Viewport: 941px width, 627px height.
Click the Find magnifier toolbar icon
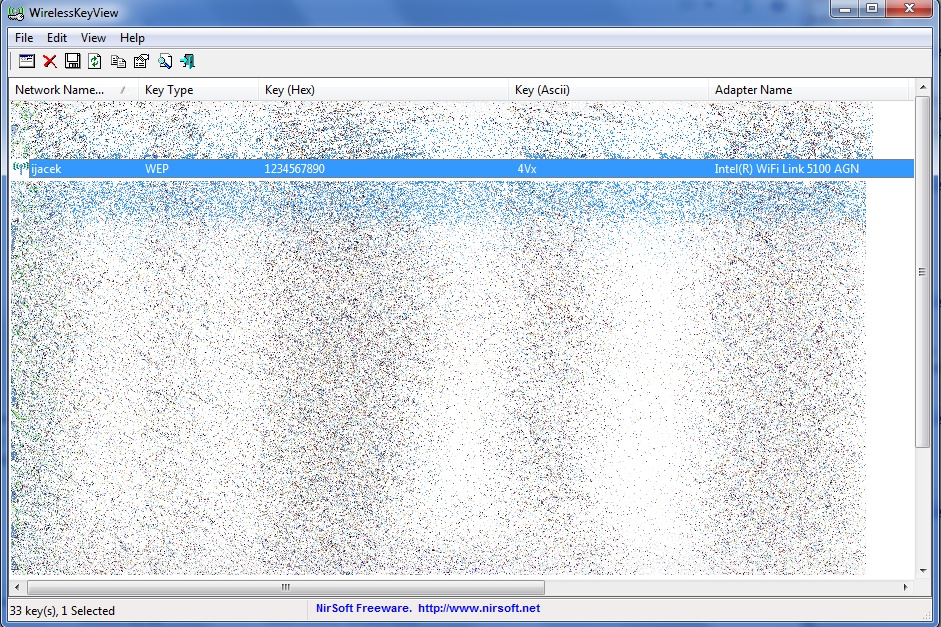[165, 62]
